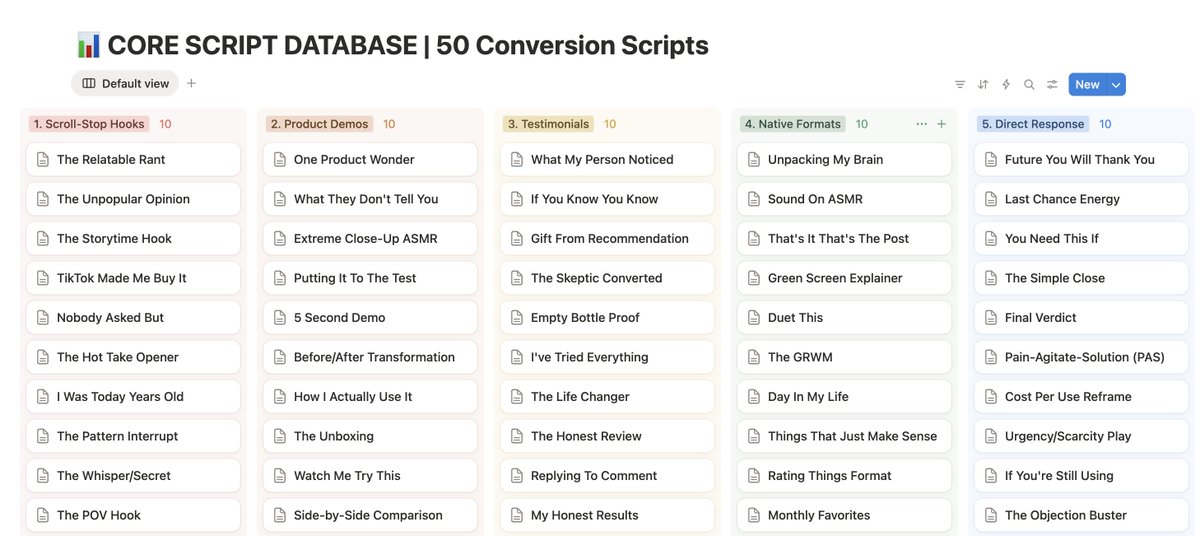
Task: Open the Things That Just Make Sense card
Action: (x=844, y=437)
